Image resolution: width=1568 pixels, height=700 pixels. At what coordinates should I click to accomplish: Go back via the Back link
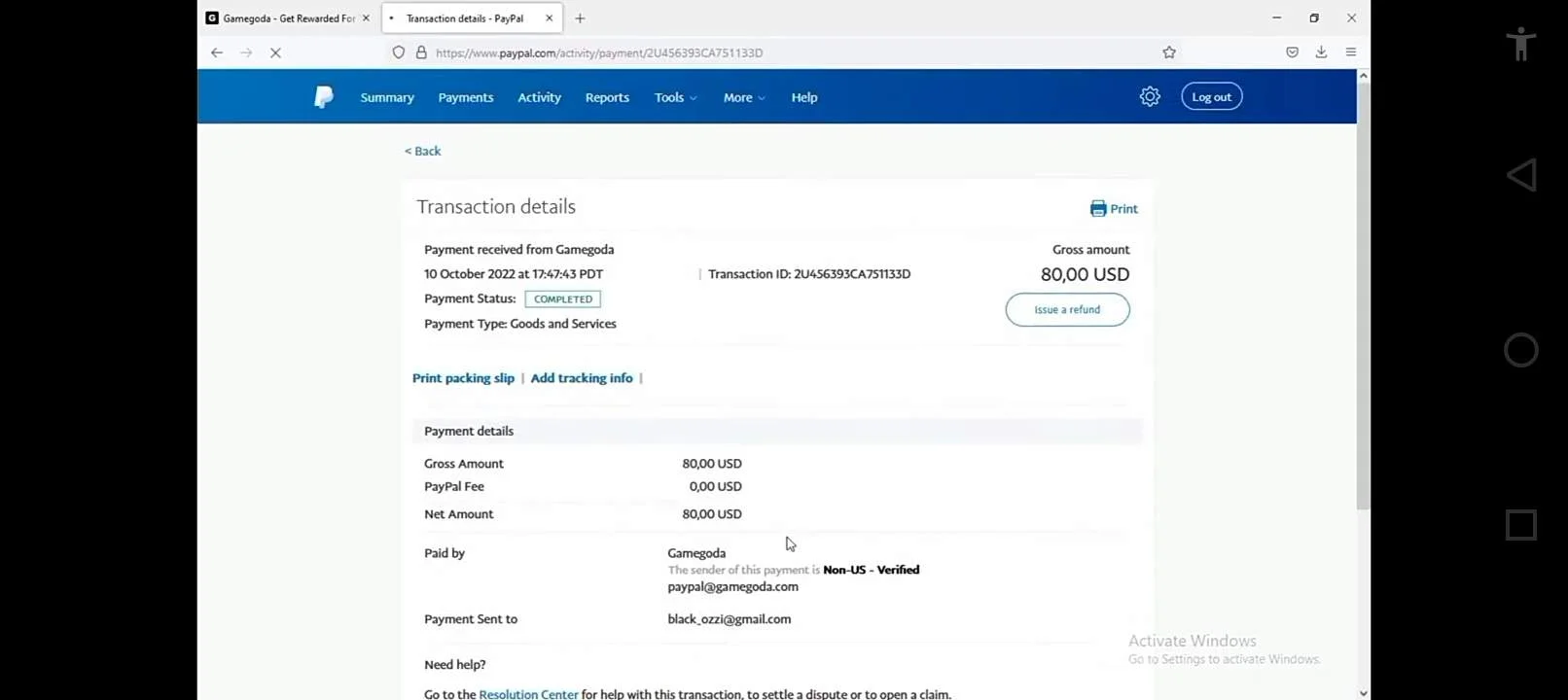point(423,151)
